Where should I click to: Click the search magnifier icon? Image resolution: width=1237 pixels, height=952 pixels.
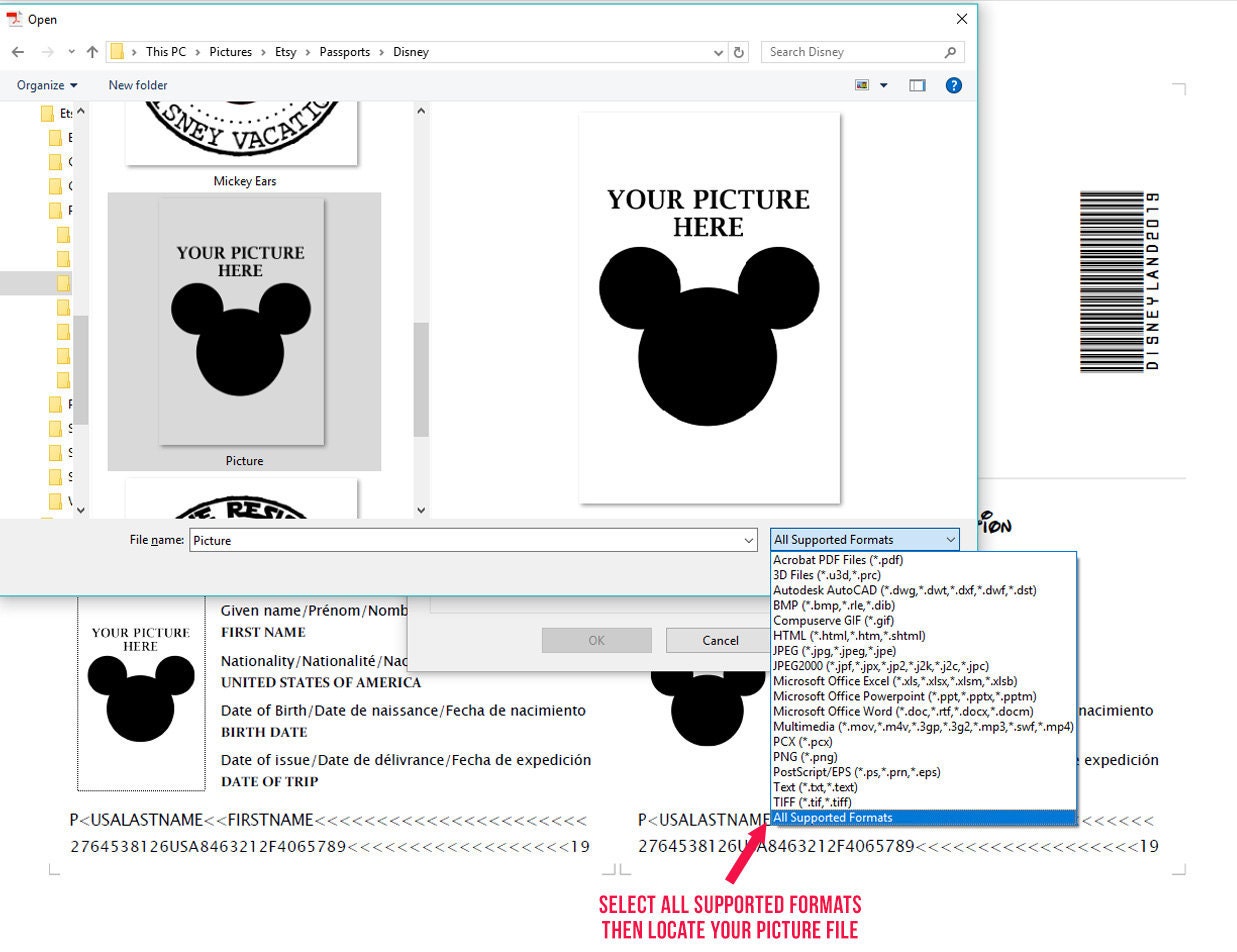pyautogui.click(x=951, y=52)
